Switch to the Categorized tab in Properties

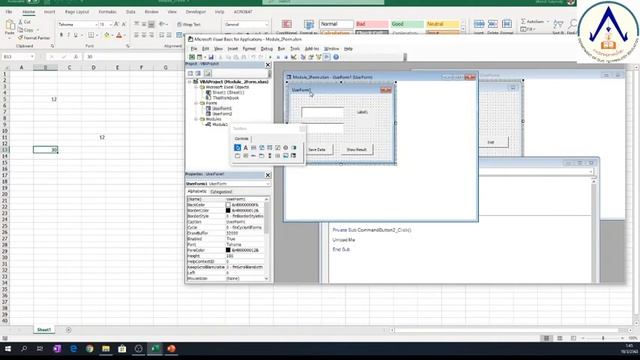tap(221, 192)
